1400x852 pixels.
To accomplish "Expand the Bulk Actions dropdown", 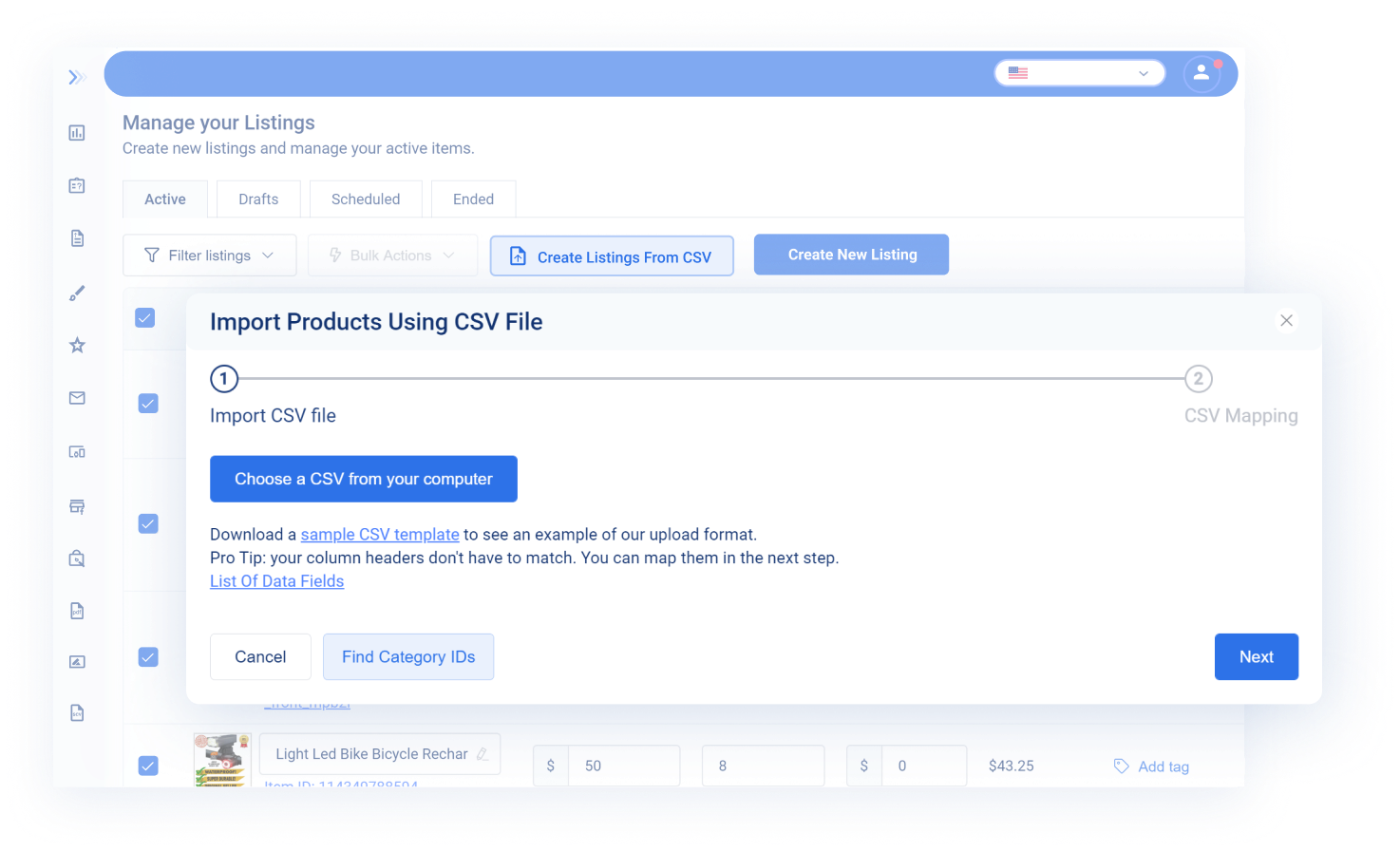I will pyautogui.click(x=392, y=255).
